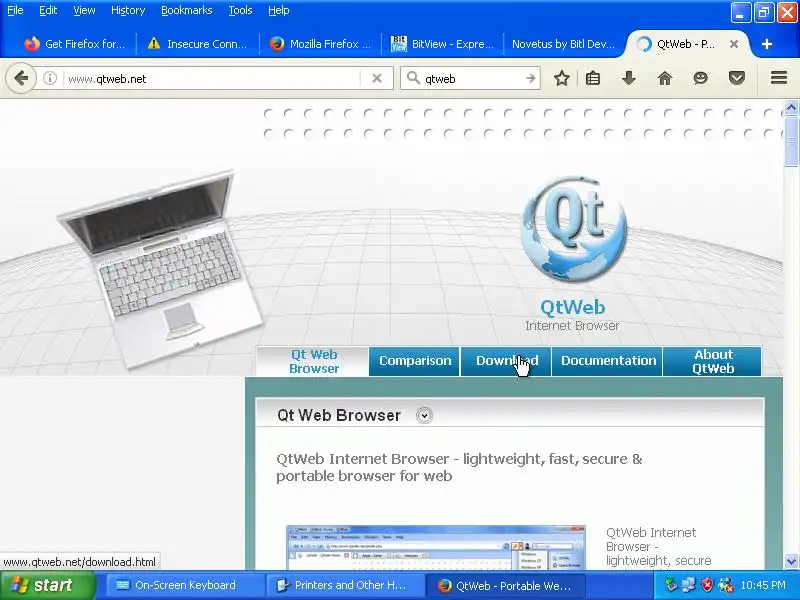Open the Documentation page

[x=607, y=361]
